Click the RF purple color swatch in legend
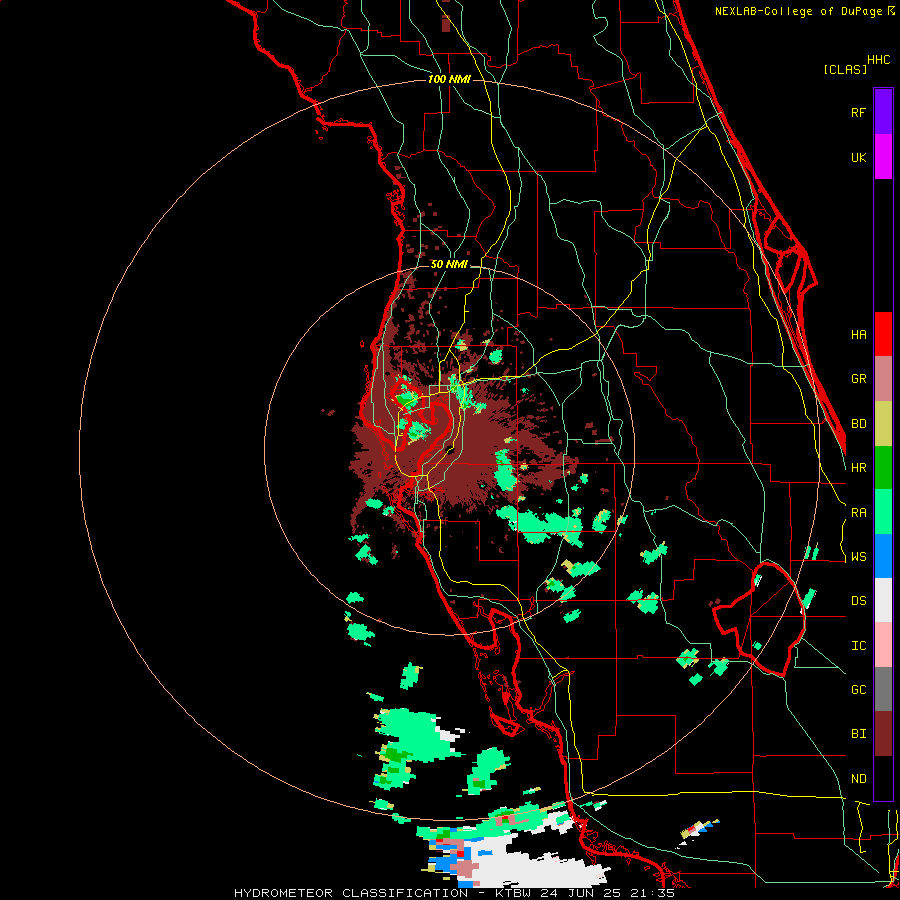Image resolution: width=900 pixels, height=900 pixels. pos(883,112)
